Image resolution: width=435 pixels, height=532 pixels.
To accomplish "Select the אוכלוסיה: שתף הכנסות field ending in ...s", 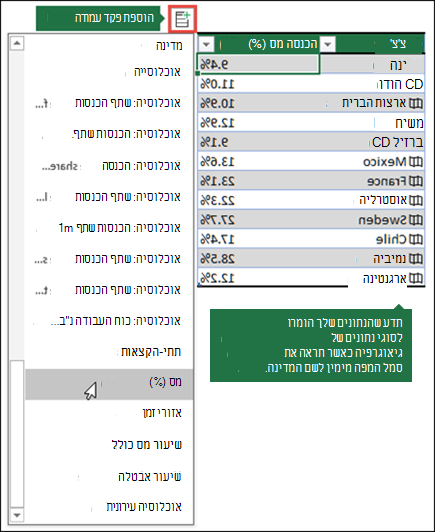I will coord(109,259).
